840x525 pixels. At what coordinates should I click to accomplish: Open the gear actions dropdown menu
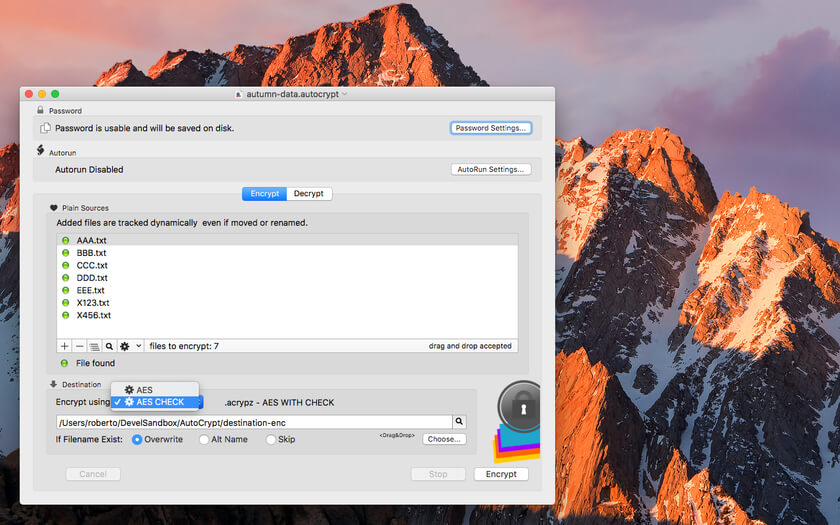(131, 346)
